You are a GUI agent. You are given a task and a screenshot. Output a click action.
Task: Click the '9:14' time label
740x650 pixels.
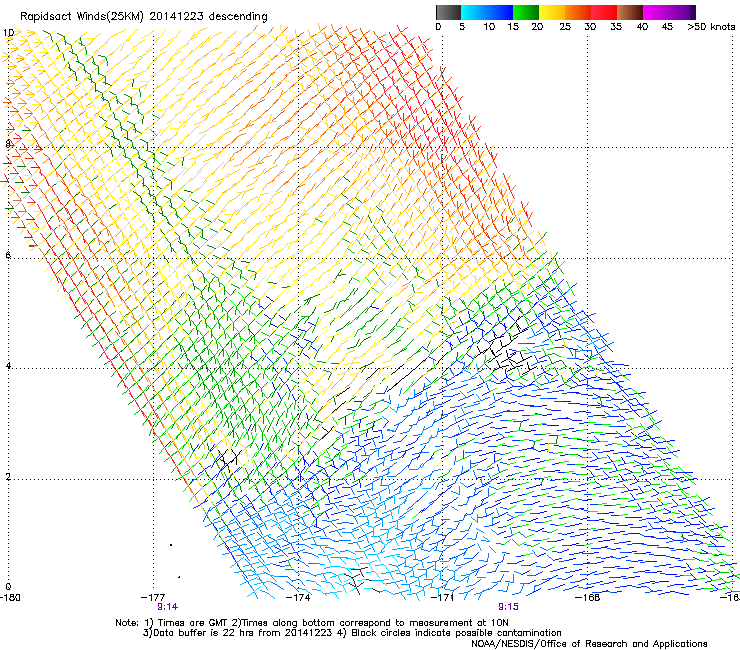click(168, 607)
